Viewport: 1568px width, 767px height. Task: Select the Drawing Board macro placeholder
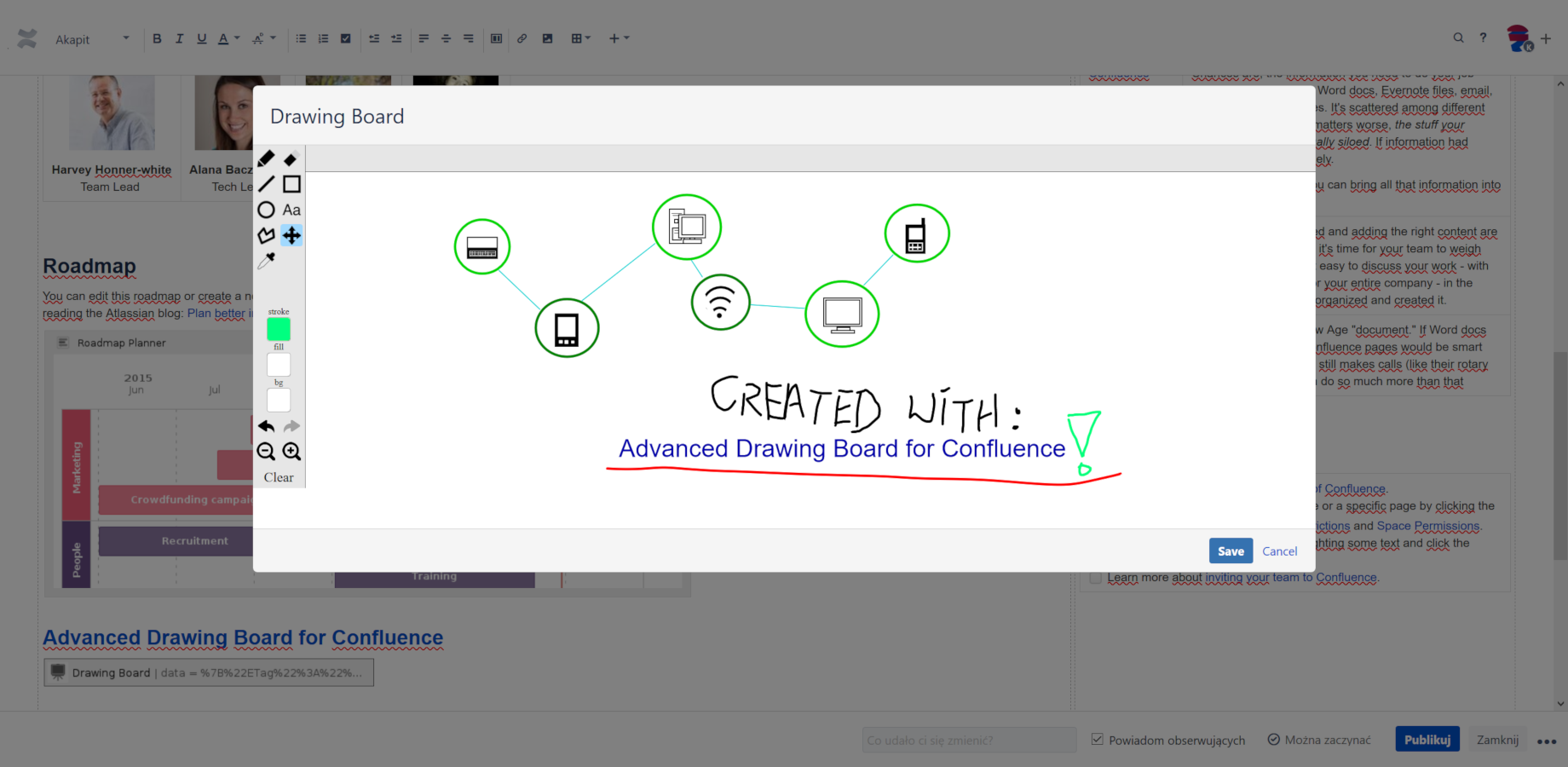pyautogui.click(x=209, y=672)
